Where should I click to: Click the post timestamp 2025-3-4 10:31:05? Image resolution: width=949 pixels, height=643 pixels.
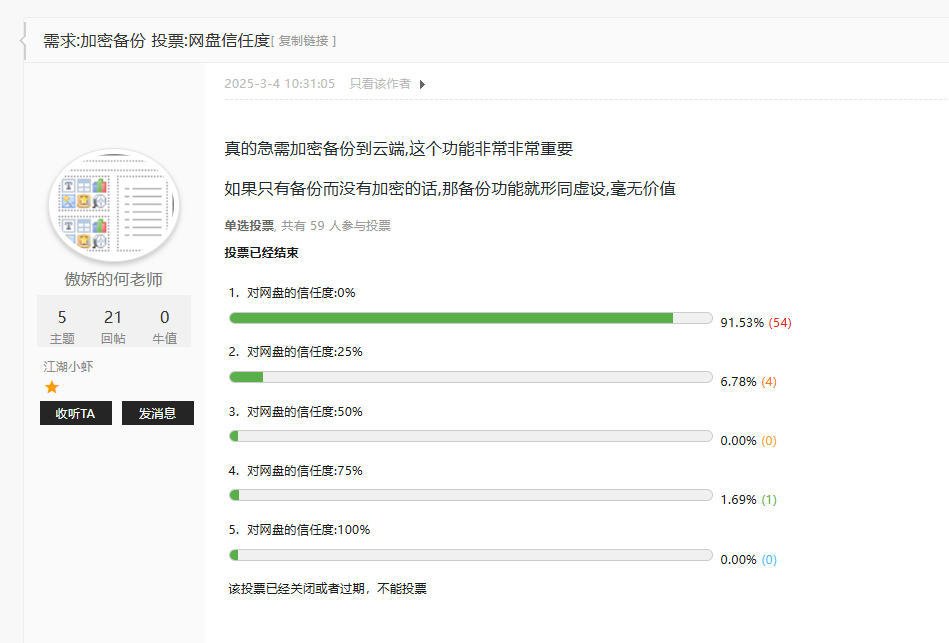280,84
